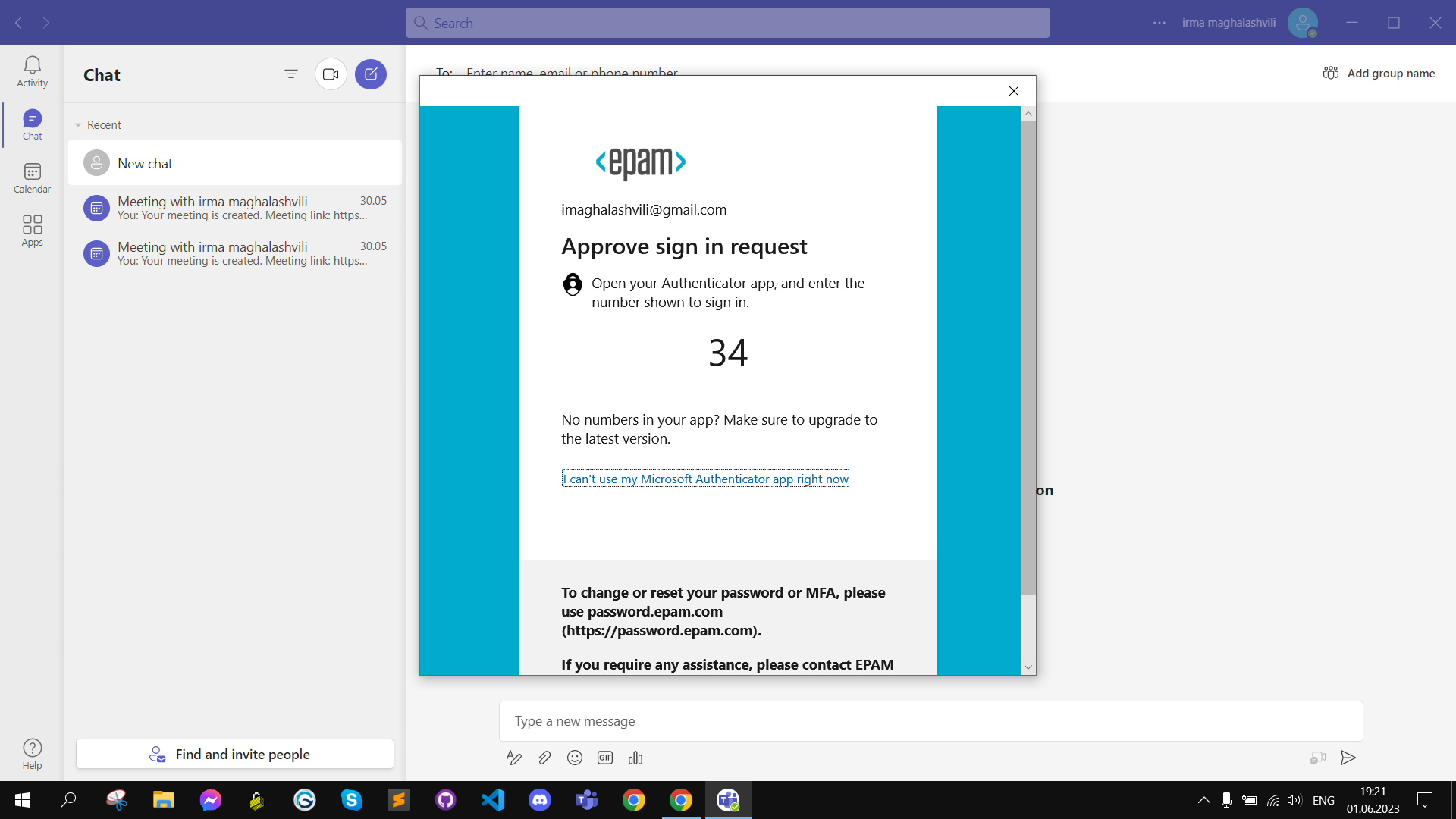The height and width of the screenshot is (819, 1456).
Task: Open the Apps section in sidebar
Action: [32, 231]
